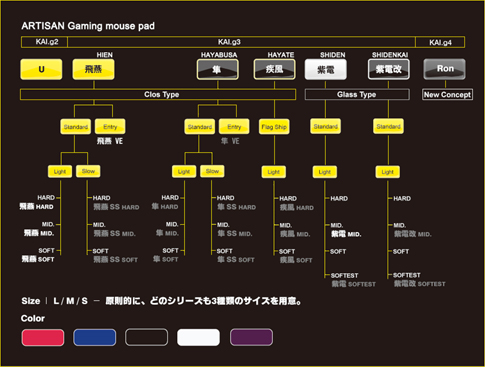Pick the white 紫電 series button
Screen dimensions: 485x367
coord(326,69)
